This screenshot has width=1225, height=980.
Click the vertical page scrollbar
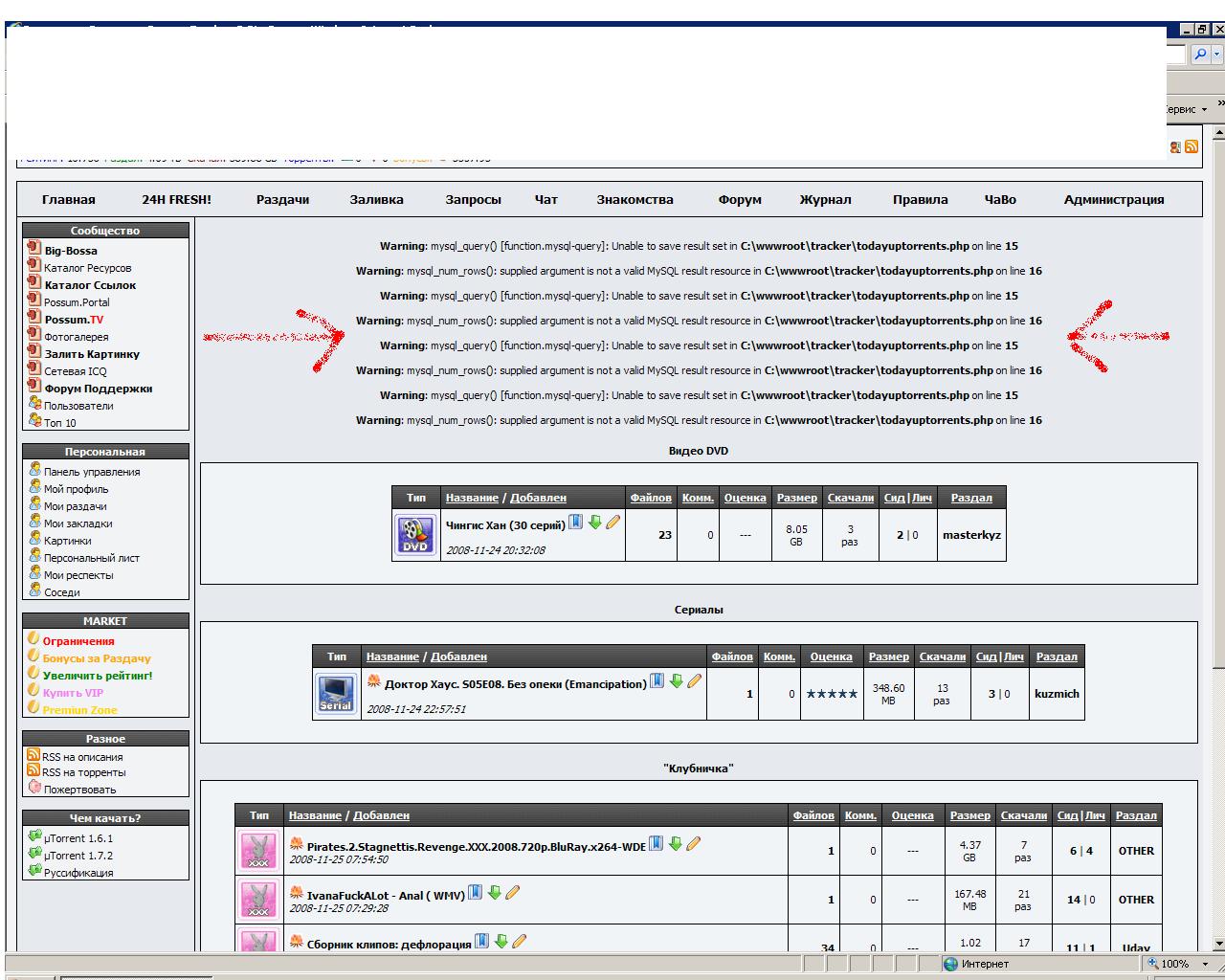1218,536
